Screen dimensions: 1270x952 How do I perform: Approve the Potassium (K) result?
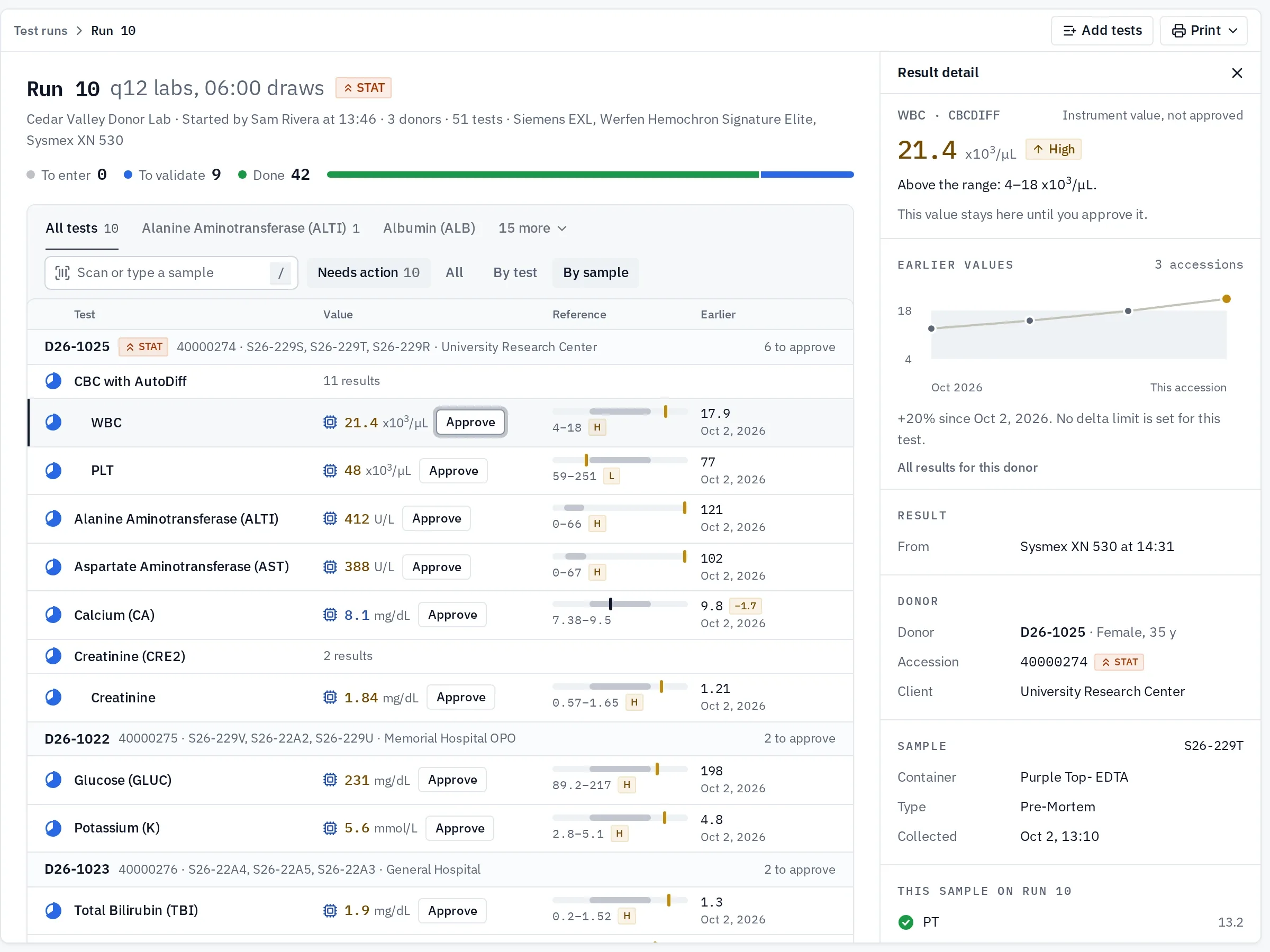[459, 828]
